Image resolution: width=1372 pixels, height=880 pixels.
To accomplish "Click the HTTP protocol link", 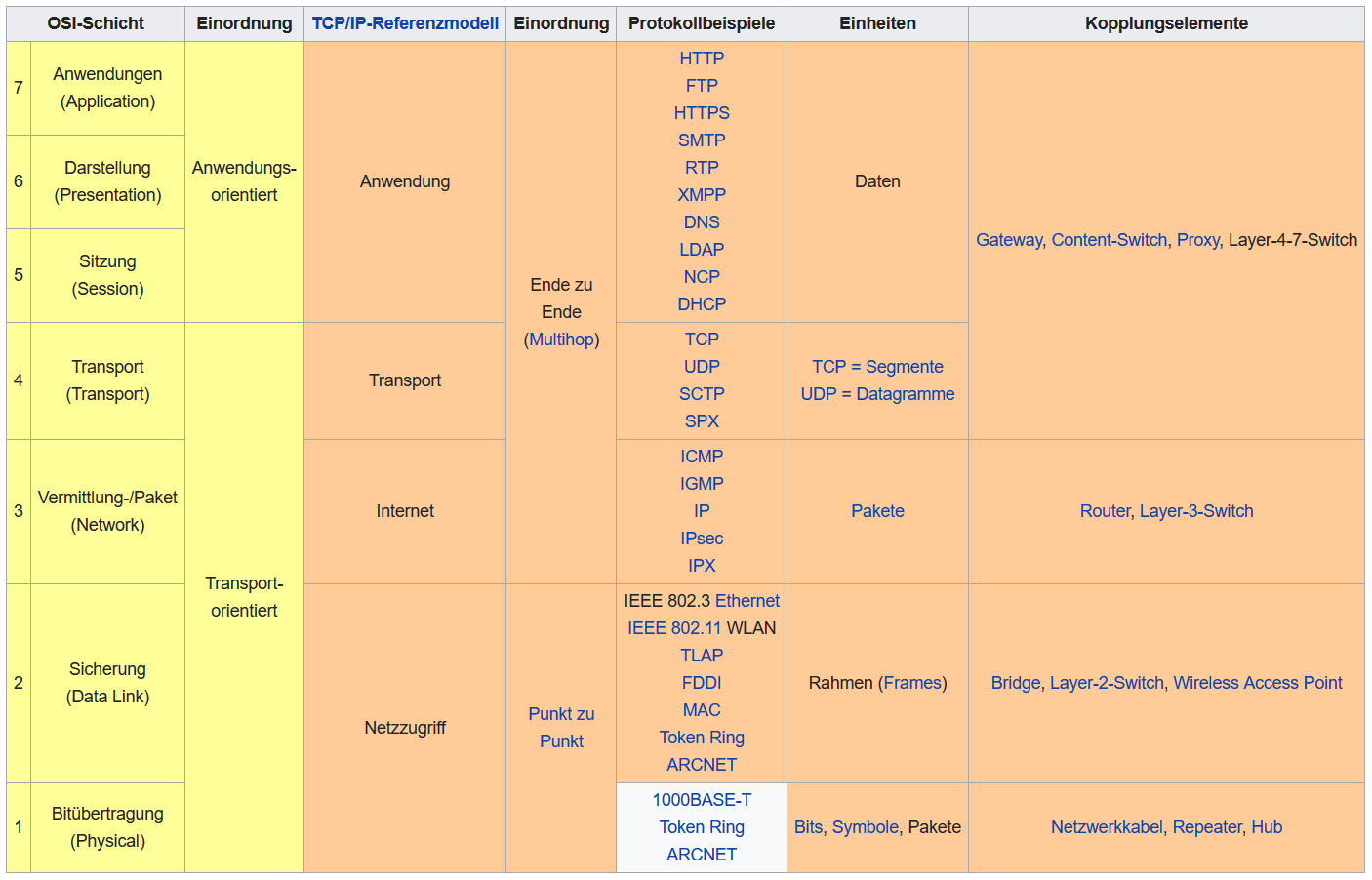I will [x=702, y=59].
